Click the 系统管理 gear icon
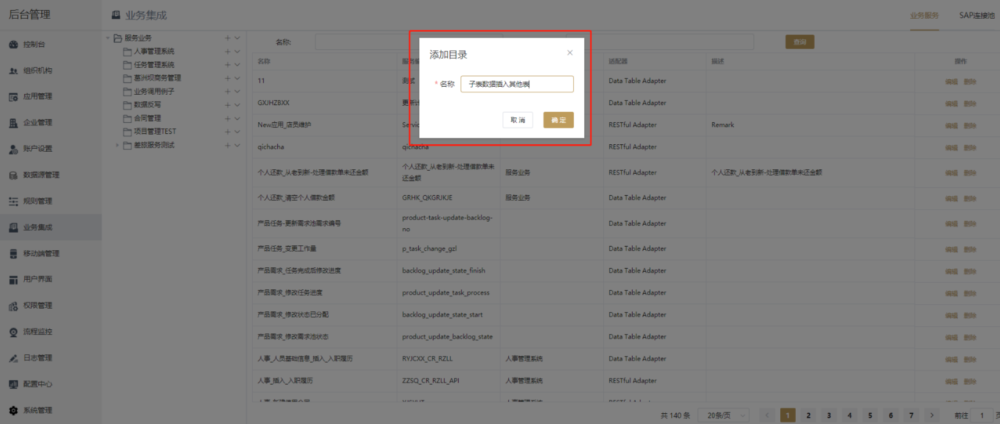This screenshot has height=424, width=1000. pos(12,410)
